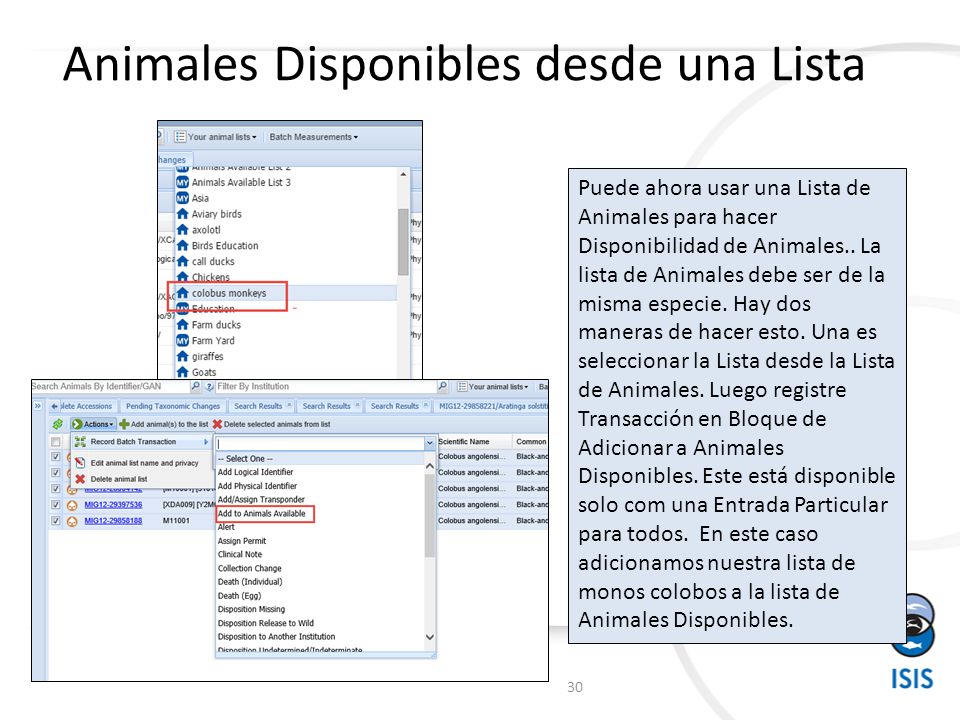Switch to Pending Taxonomic Changes tab

173,406
